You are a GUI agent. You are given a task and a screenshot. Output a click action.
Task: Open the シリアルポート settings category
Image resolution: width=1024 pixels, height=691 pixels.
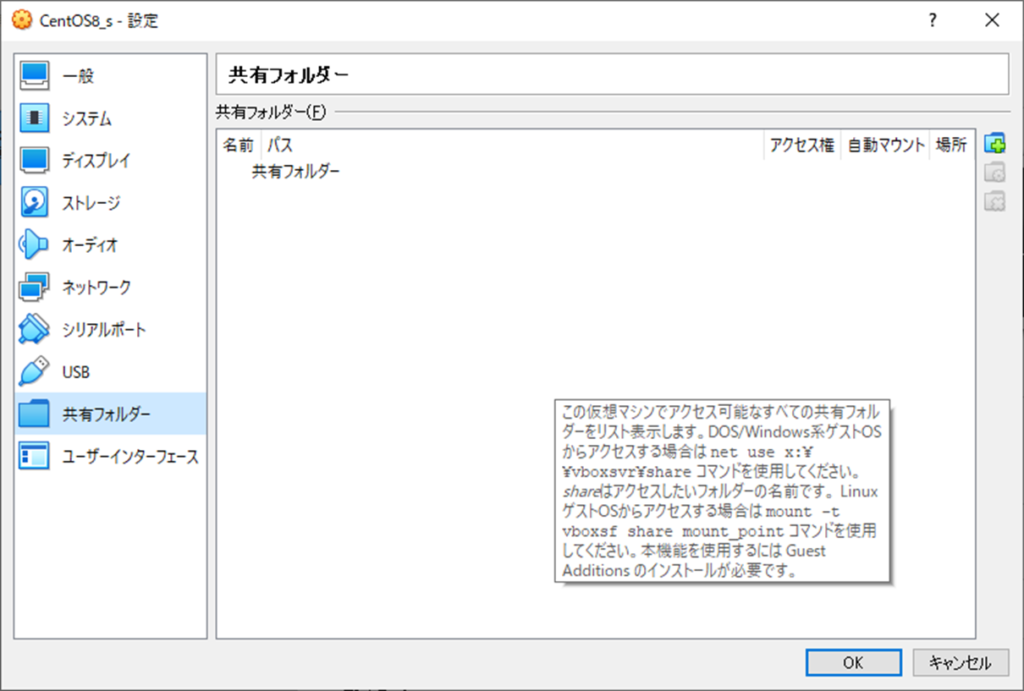110,329
